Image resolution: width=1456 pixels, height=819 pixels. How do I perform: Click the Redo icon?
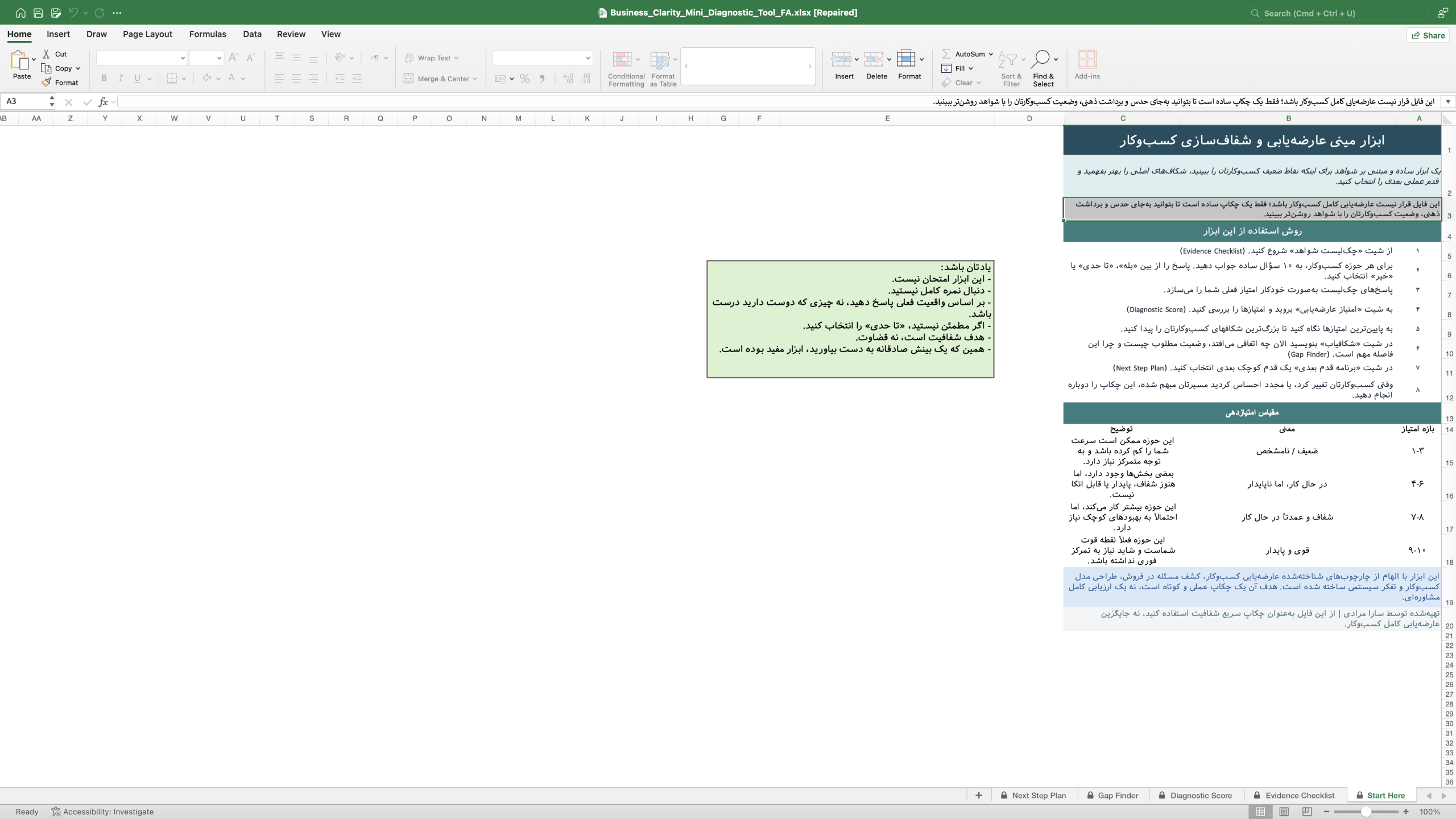pos(100,13)
